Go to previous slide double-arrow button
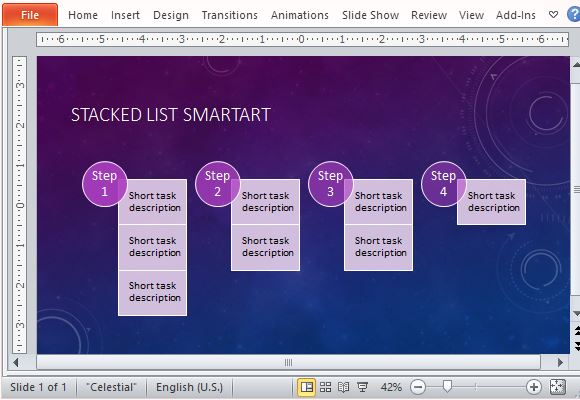 point(577,330)
